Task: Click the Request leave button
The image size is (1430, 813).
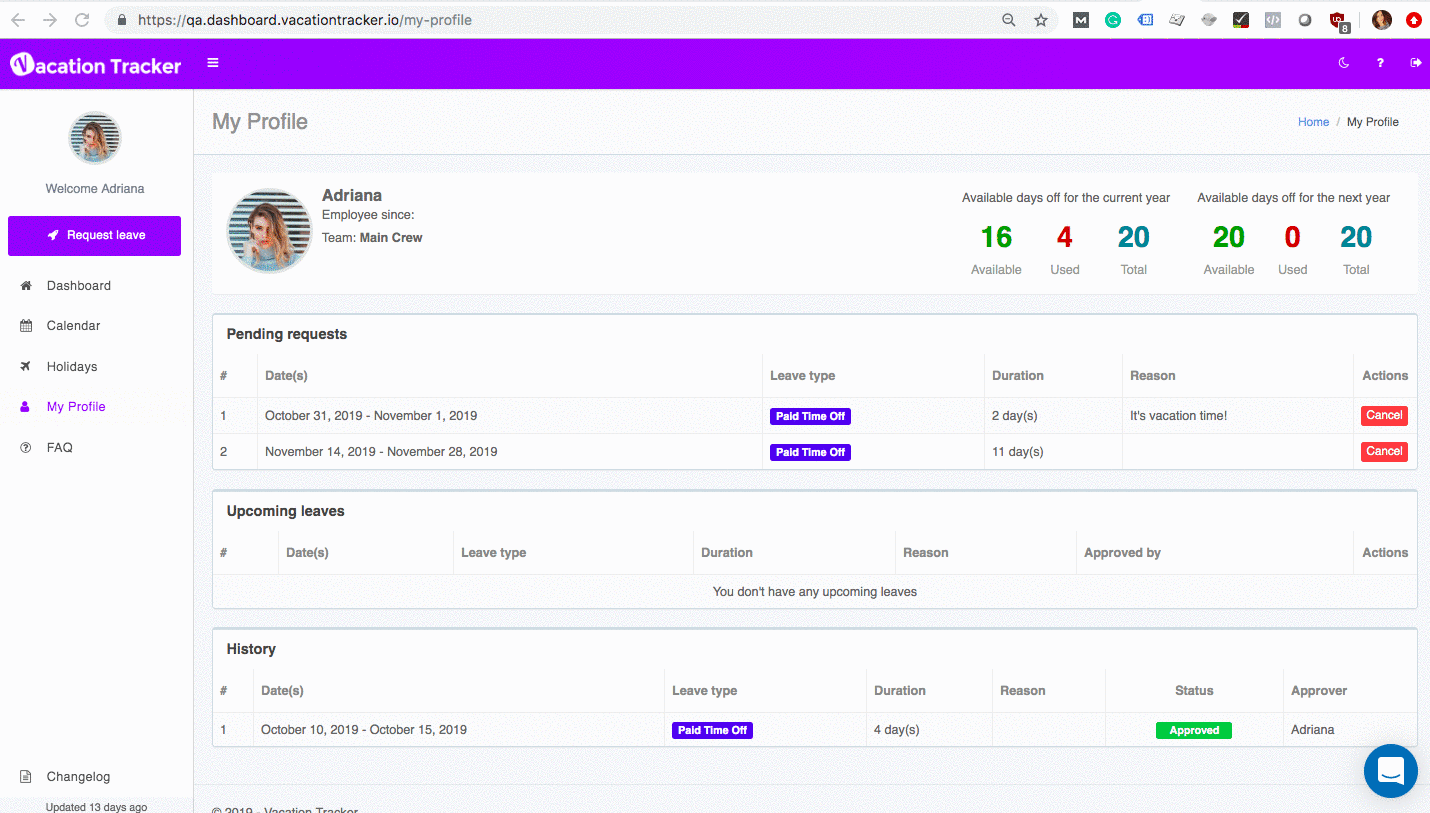Action: 95,236
